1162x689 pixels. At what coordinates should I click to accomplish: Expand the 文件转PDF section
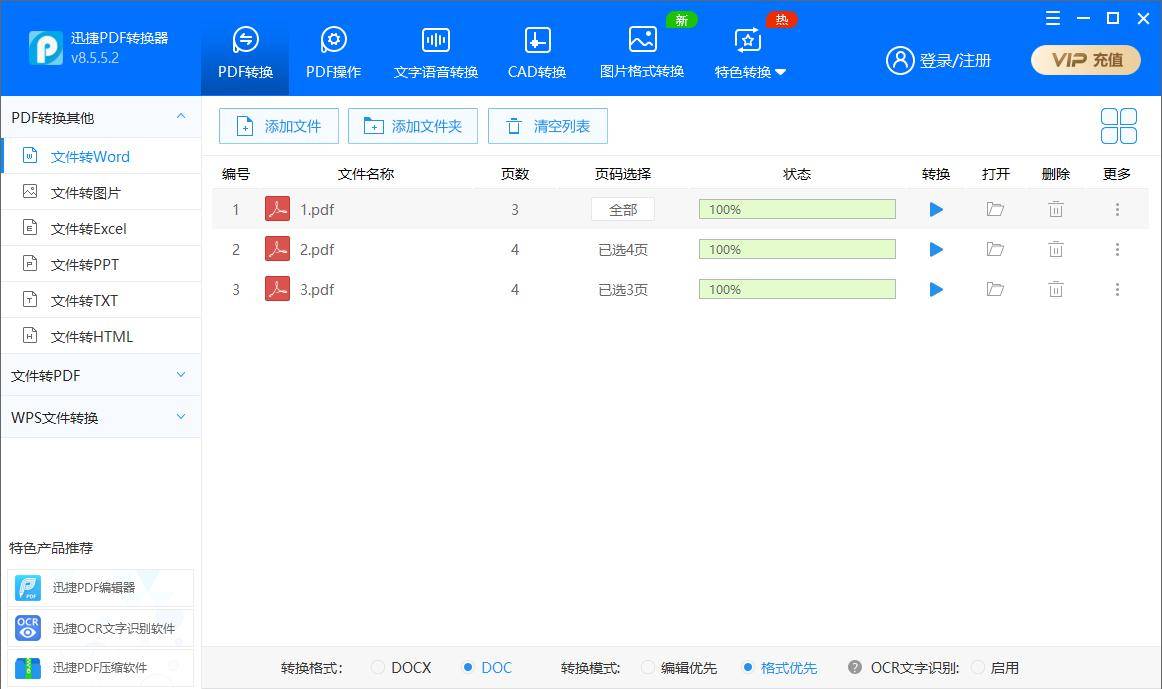[x=101, y=376]
